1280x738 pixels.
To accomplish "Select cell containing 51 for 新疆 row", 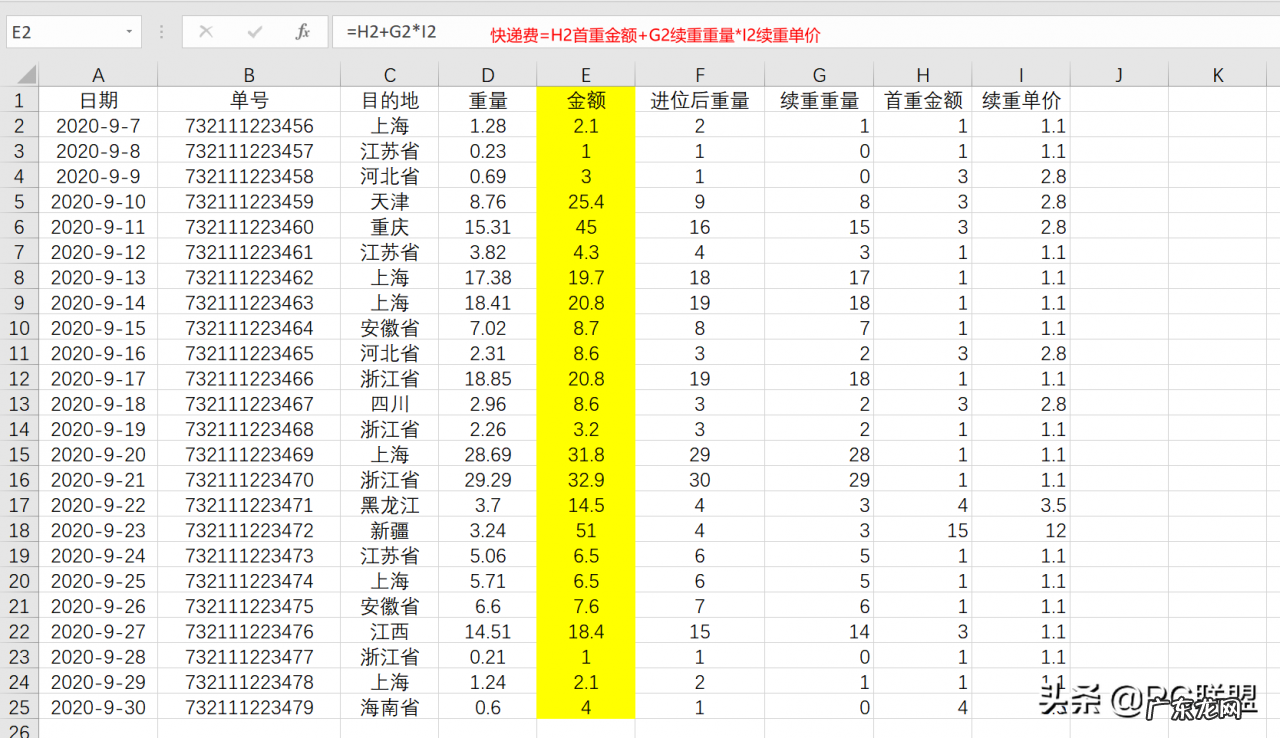I will point(585,530).
